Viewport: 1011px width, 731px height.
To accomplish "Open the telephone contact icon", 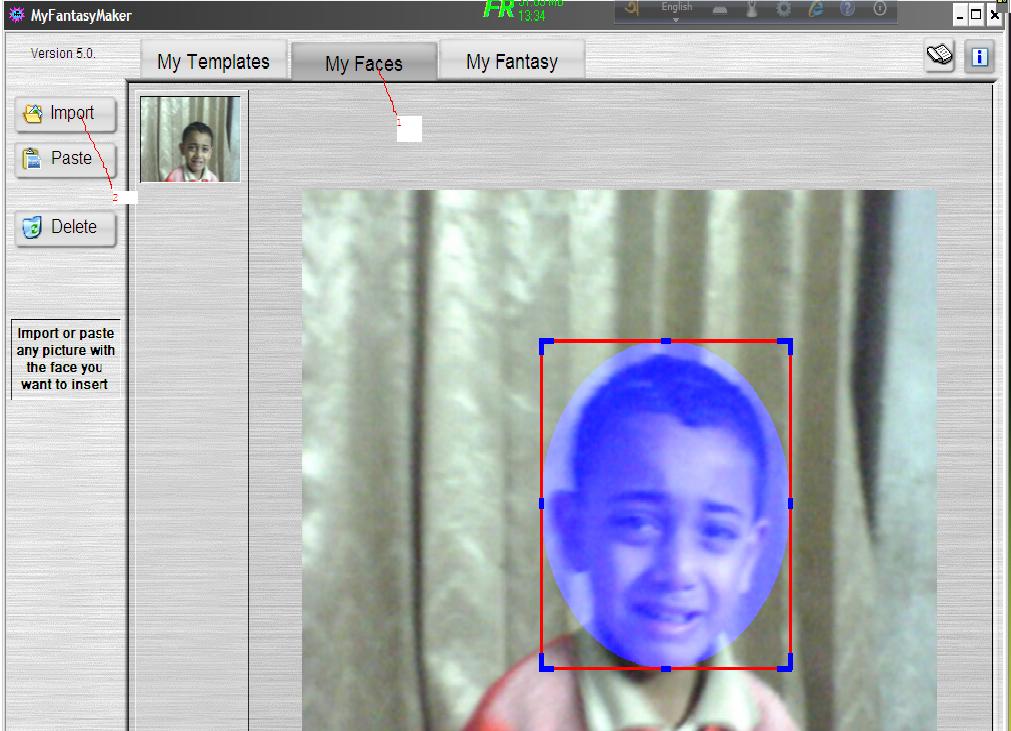I will click(x=939, y=55).
